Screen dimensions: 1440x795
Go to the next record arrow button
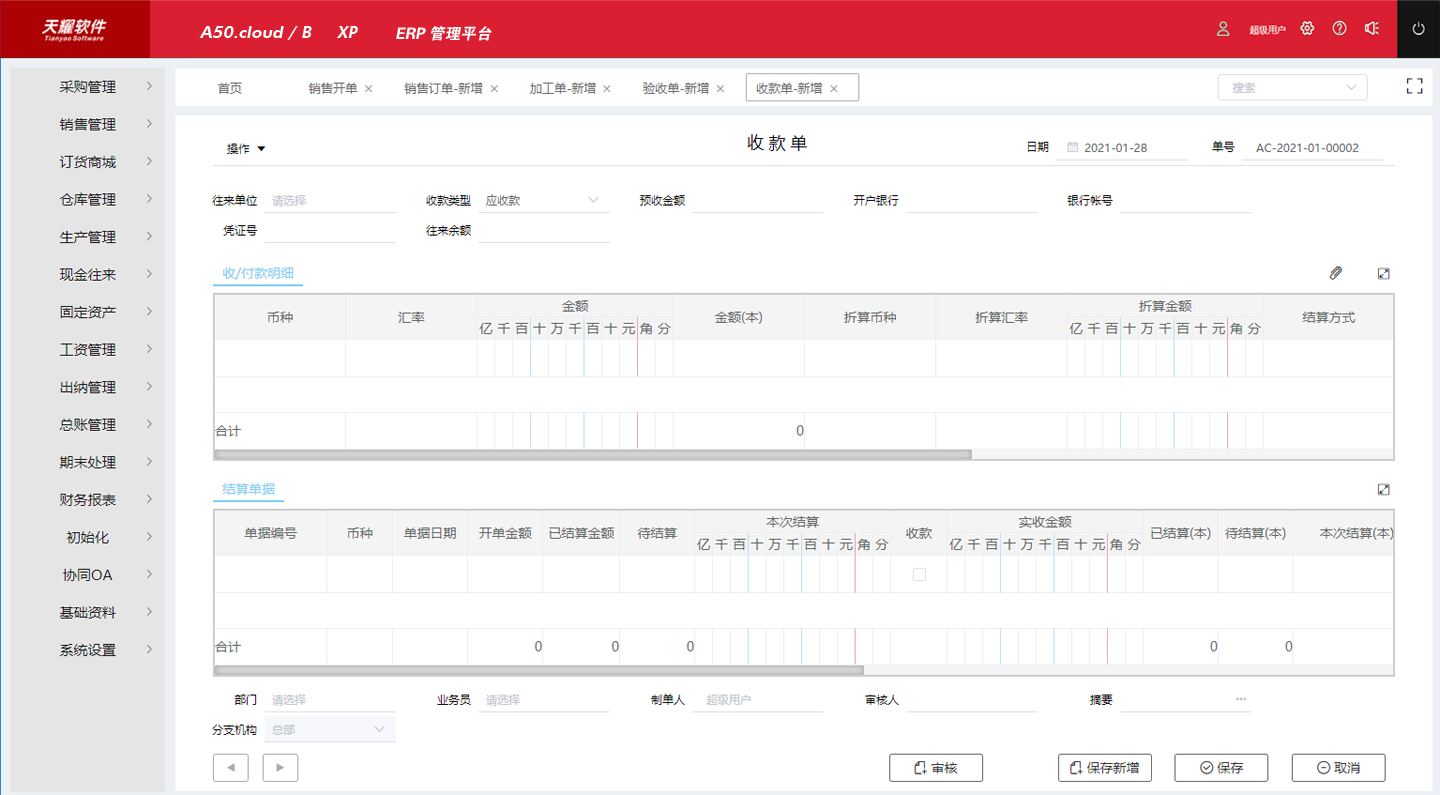(x=280, y=768)
